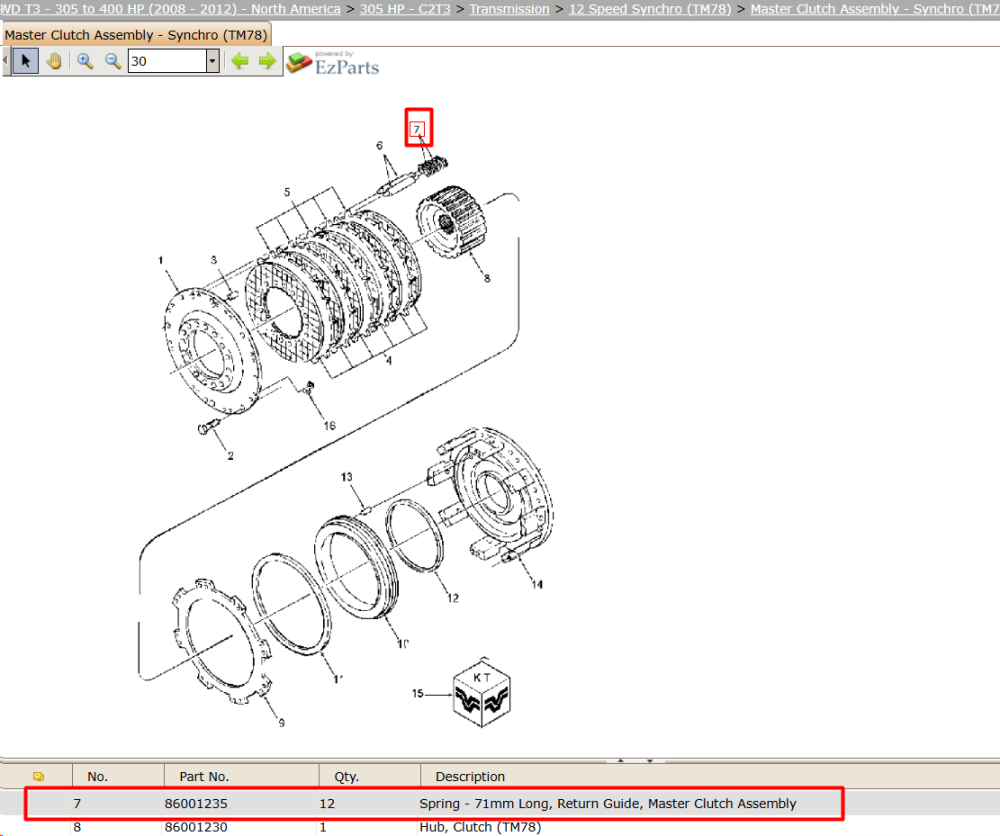Screen dimensions: 1000x836
Task: Click callout number 3 in diagram
Action: pos(214,260)
